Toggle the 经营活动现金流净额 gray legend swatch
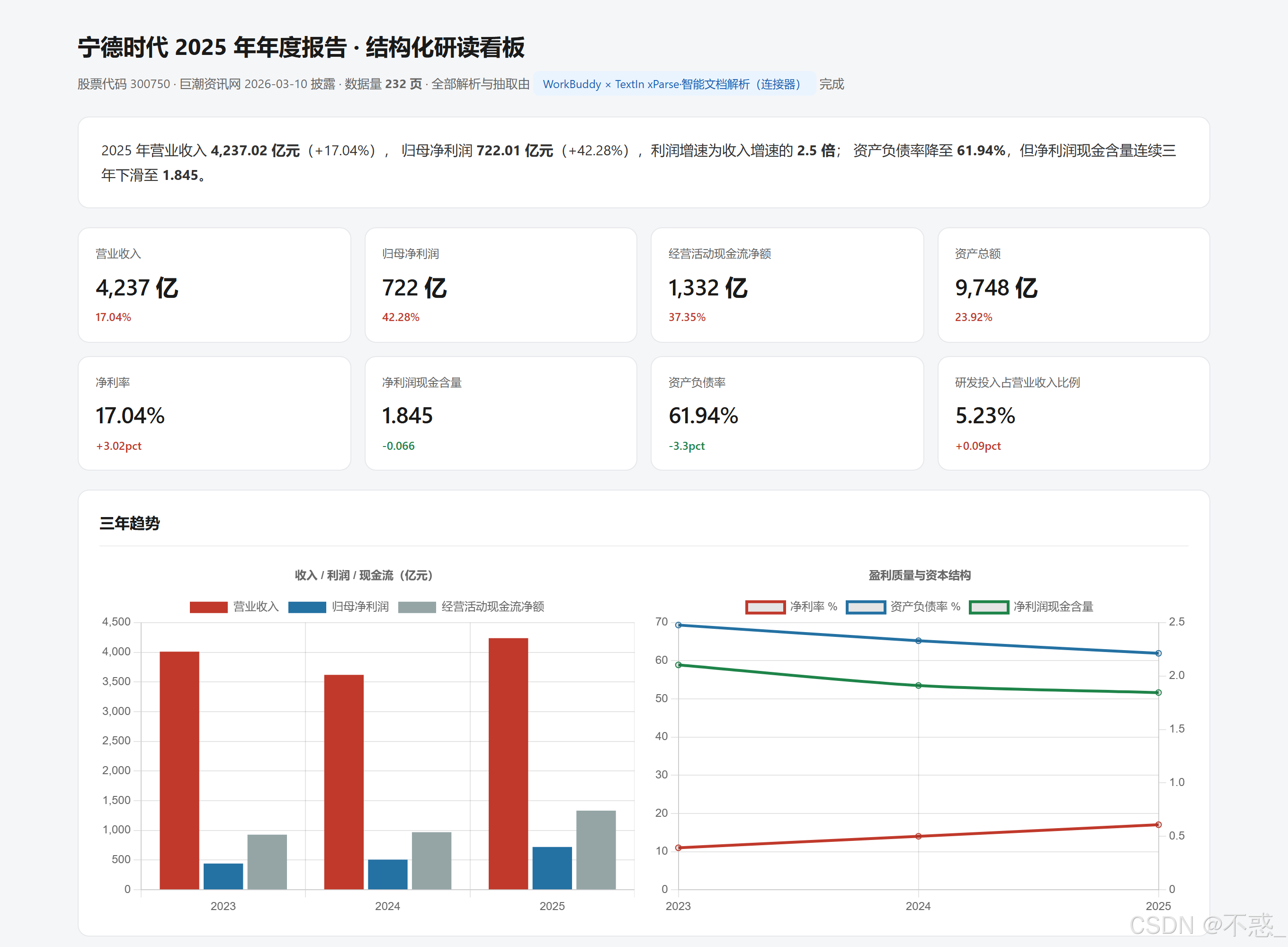This screenshot has height=947, width=1288. click(x=417, y=607)
